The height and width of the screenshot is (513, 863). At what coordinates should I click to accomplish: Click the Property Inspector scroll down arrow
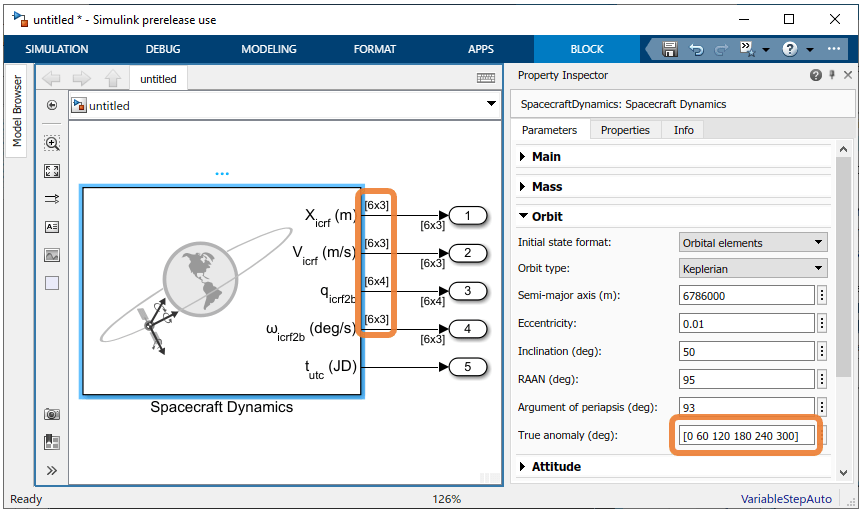click(843, 472)
